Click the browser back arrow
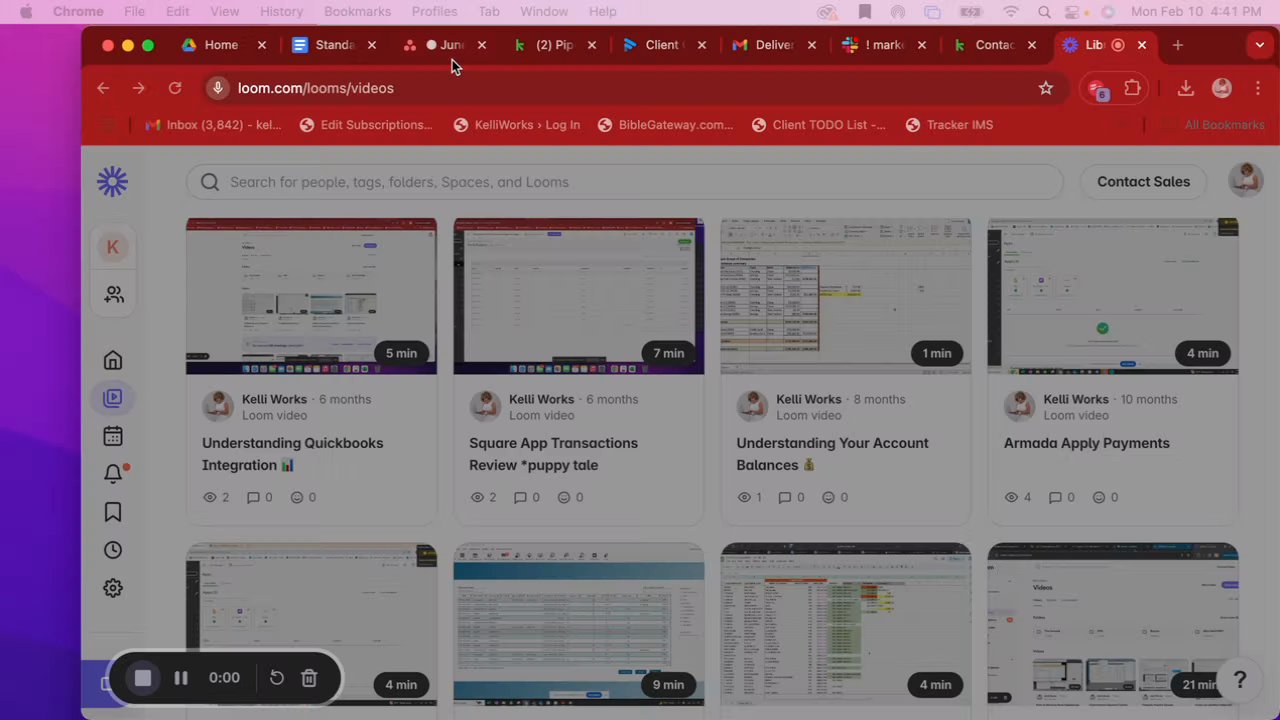The width and height of the screenshot is (1280, 720). click(x=103, y=88)
